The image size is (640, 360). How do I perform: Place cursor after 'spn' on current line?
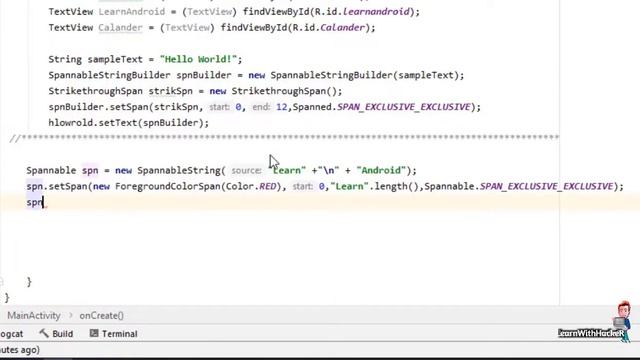(x=43, y=202)
